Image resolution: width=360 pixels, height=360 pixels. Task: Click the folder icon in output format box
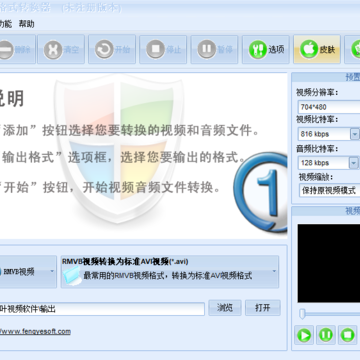coord(72,276)
